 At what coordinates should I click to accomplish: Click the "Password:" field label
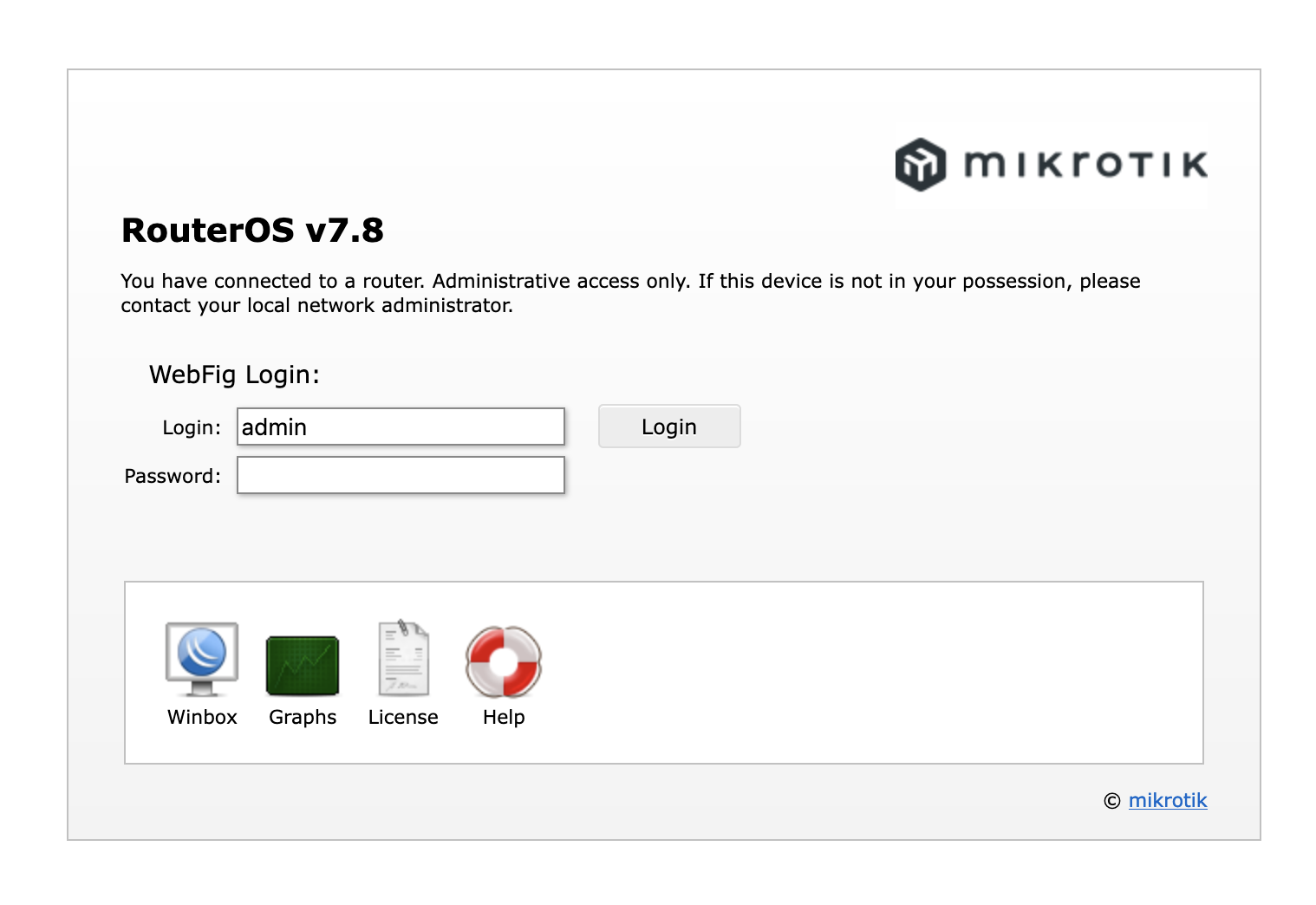(x=173, y=476)
